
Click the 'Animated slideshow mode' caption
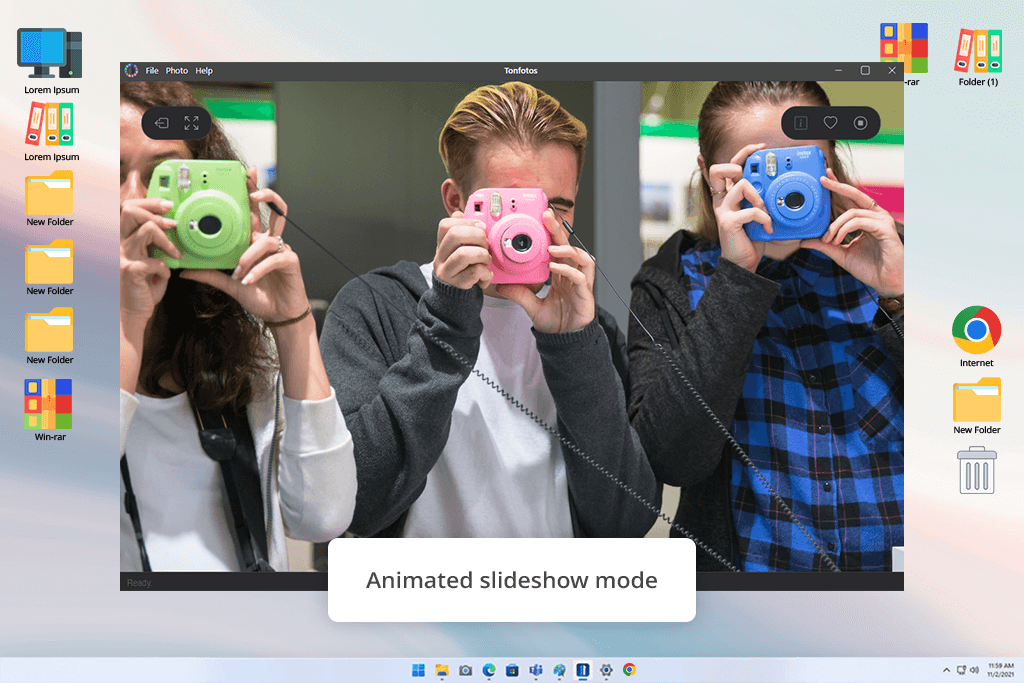tap(511, 580)
